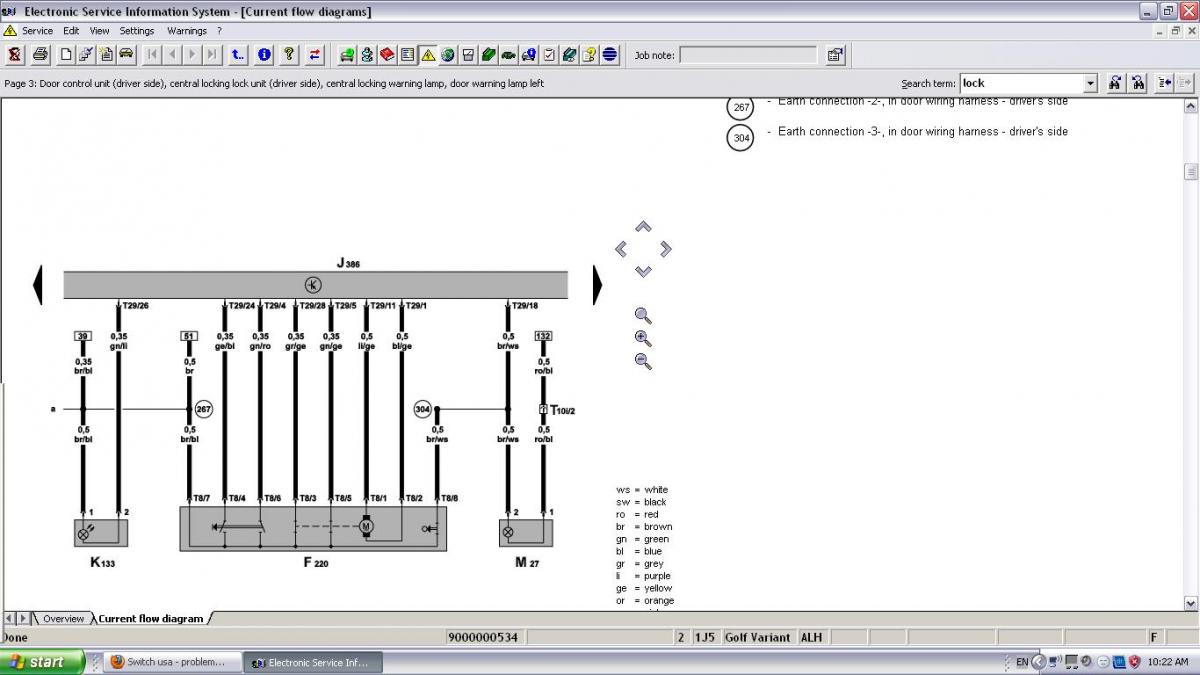The height and width of the screenshot is (675, 1200).
Task: Switch to the Overview tab
Action: tap(63, 619)
